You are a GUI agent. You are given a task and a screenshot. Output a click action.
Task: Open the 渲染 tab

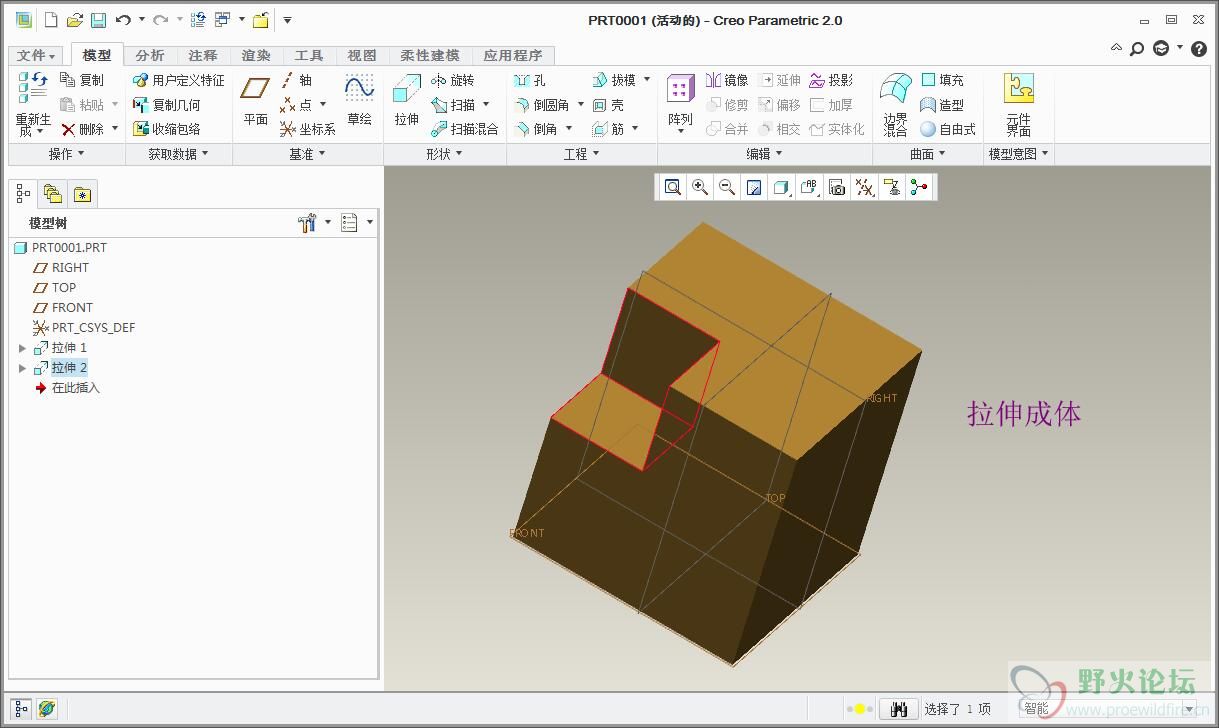pos(256,56)
